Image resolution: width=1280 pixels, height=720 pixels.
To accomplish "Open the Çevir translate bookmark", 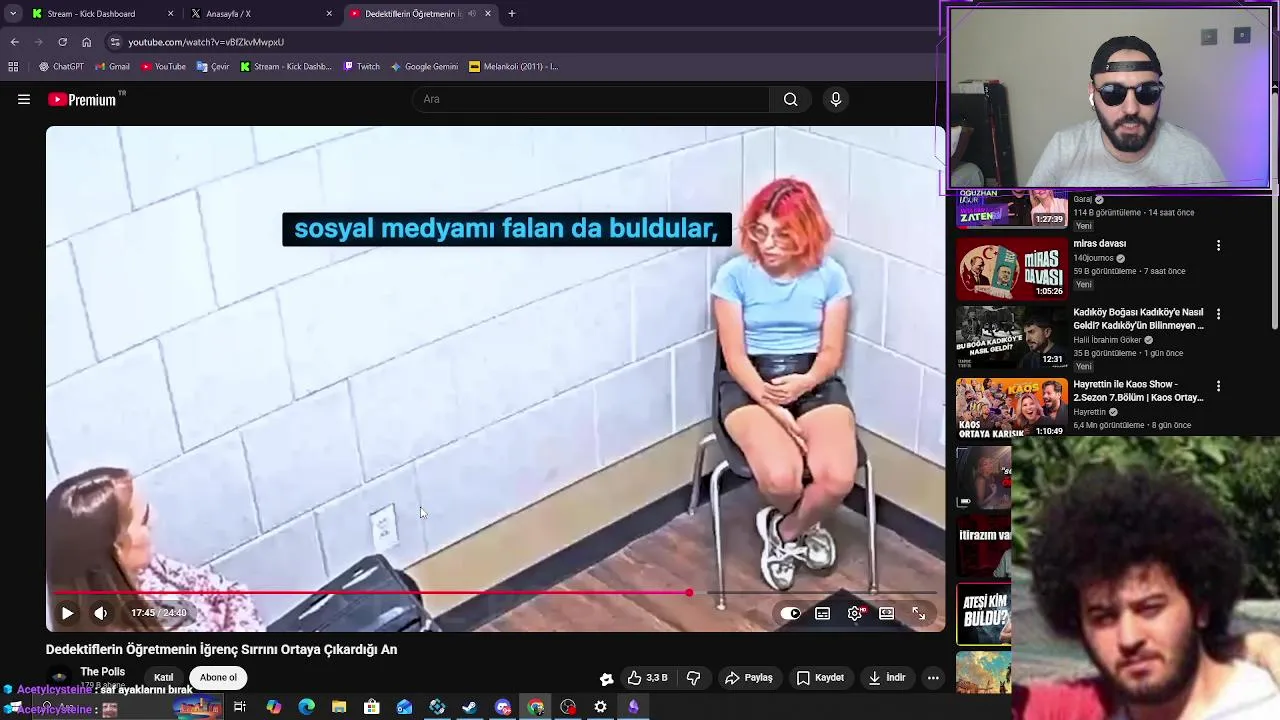I will click(213, 67).
